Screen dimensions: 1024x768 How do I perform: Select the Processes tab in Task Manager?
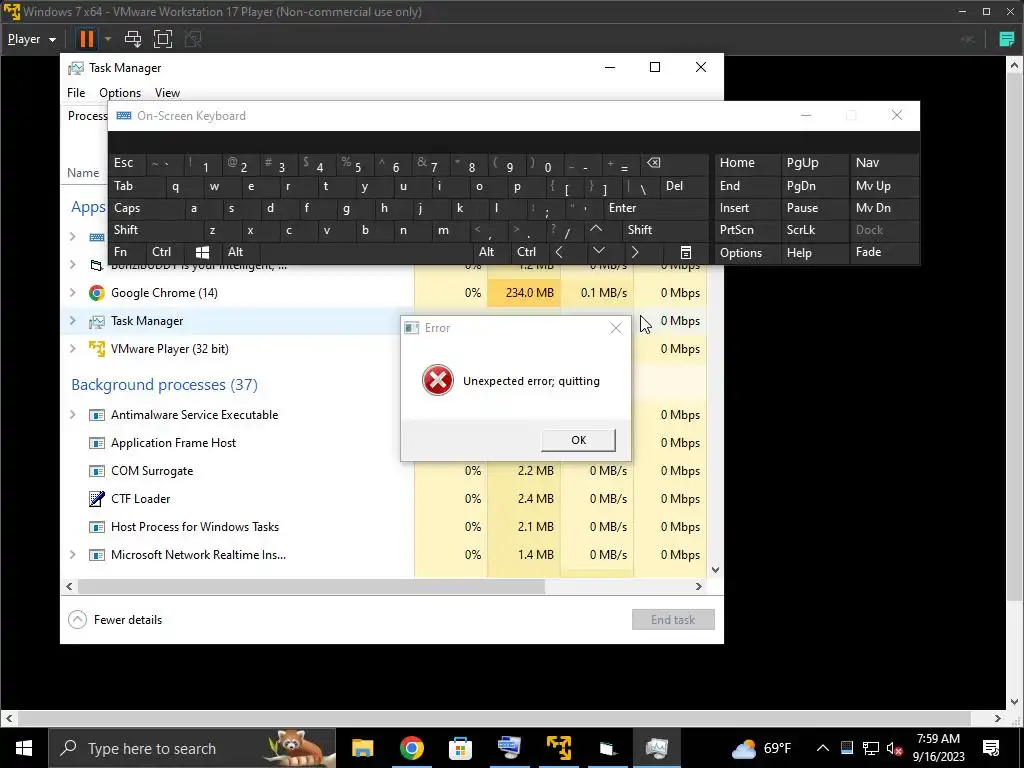87,116
